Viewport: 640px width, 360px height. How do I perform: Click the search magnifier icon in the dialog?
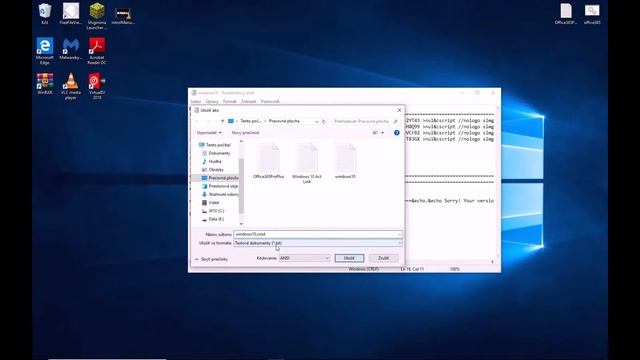[x=395, y=121]
